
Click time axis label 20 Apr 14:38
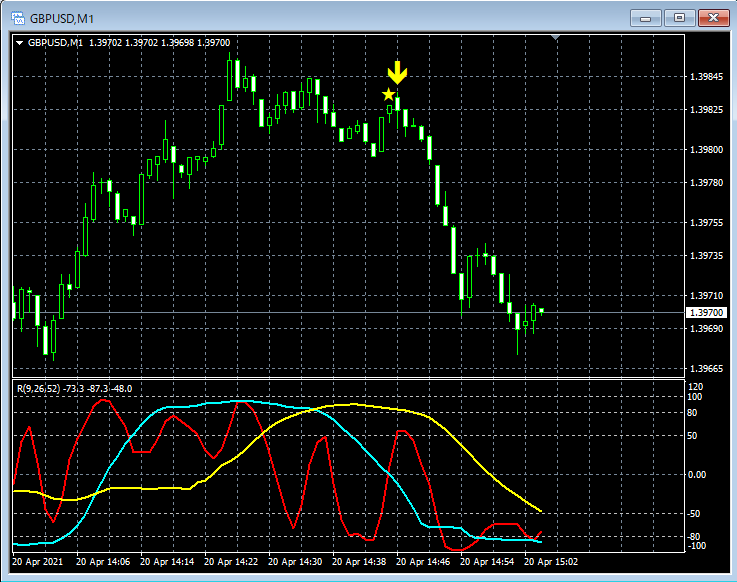pyautogui.click(x=359, y=562)
